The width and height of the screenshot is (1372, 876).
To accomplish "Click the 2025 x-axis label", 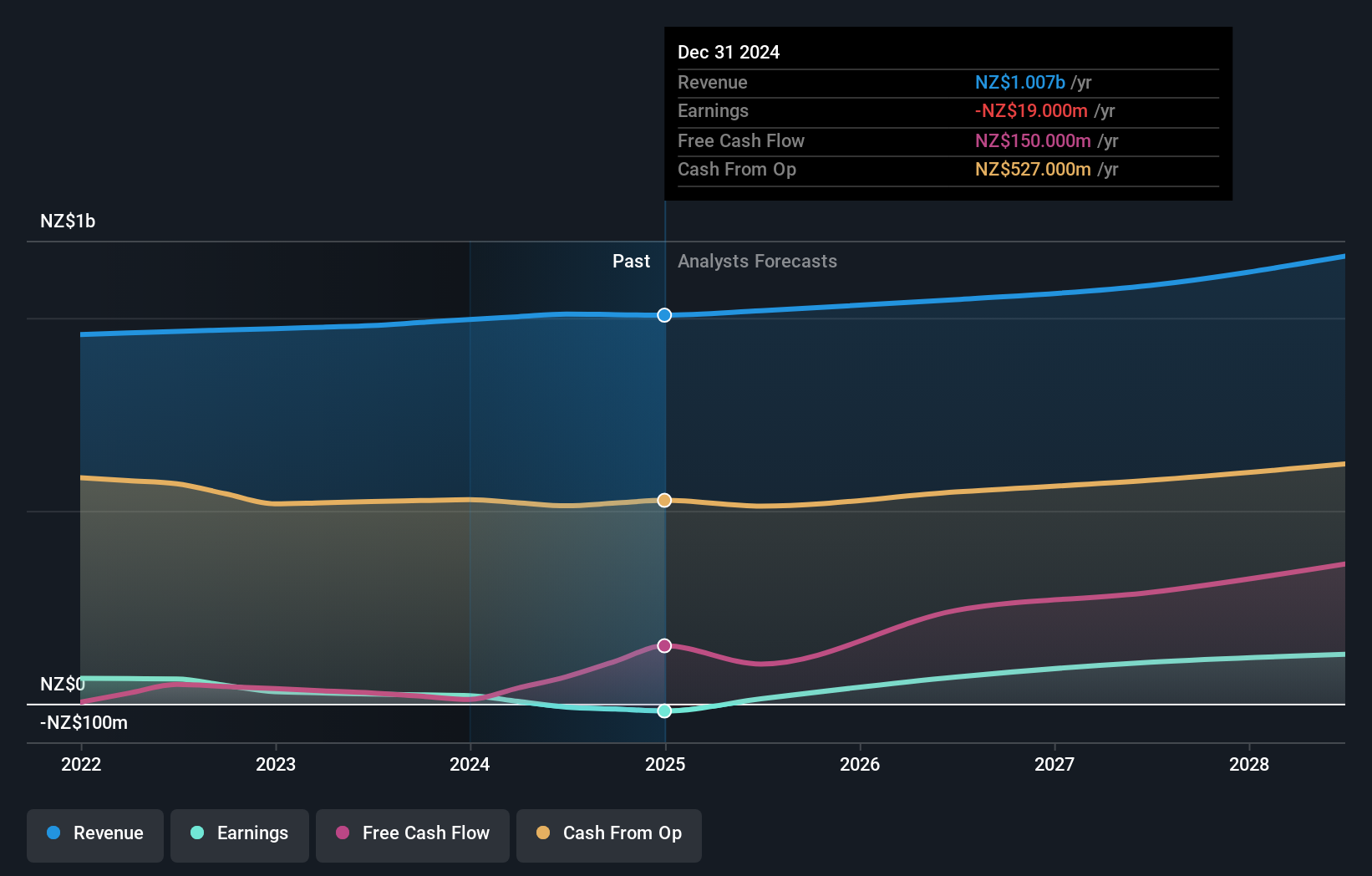I will (x=665, y=764).
